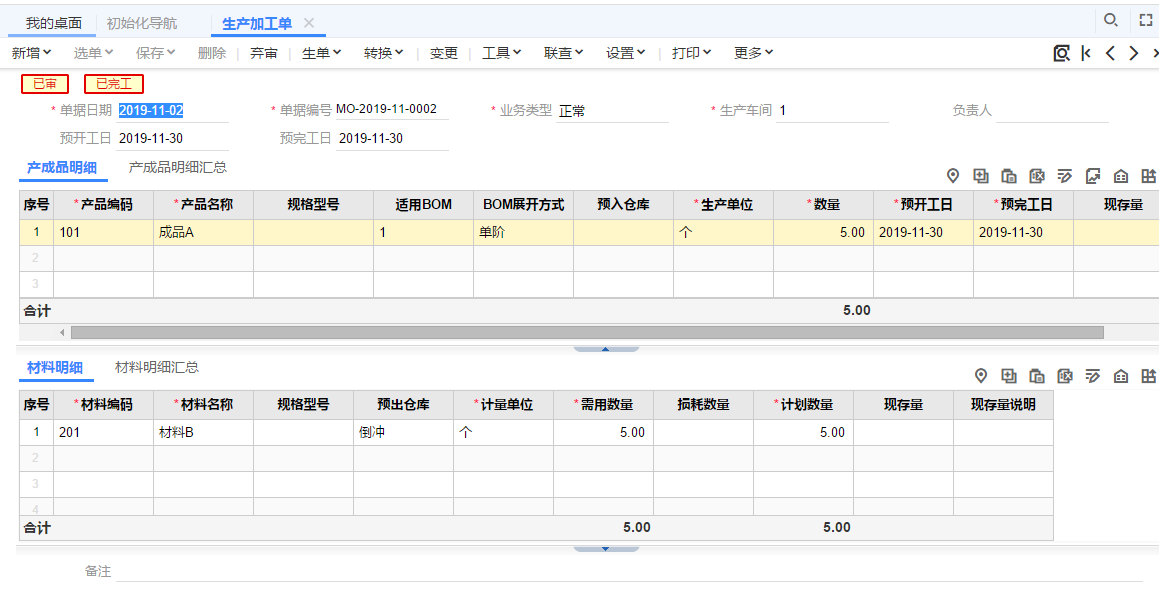1159x593 pixels.
Task: Click location pin icon in product detail toolbar
Action: (x=953, y=176)
